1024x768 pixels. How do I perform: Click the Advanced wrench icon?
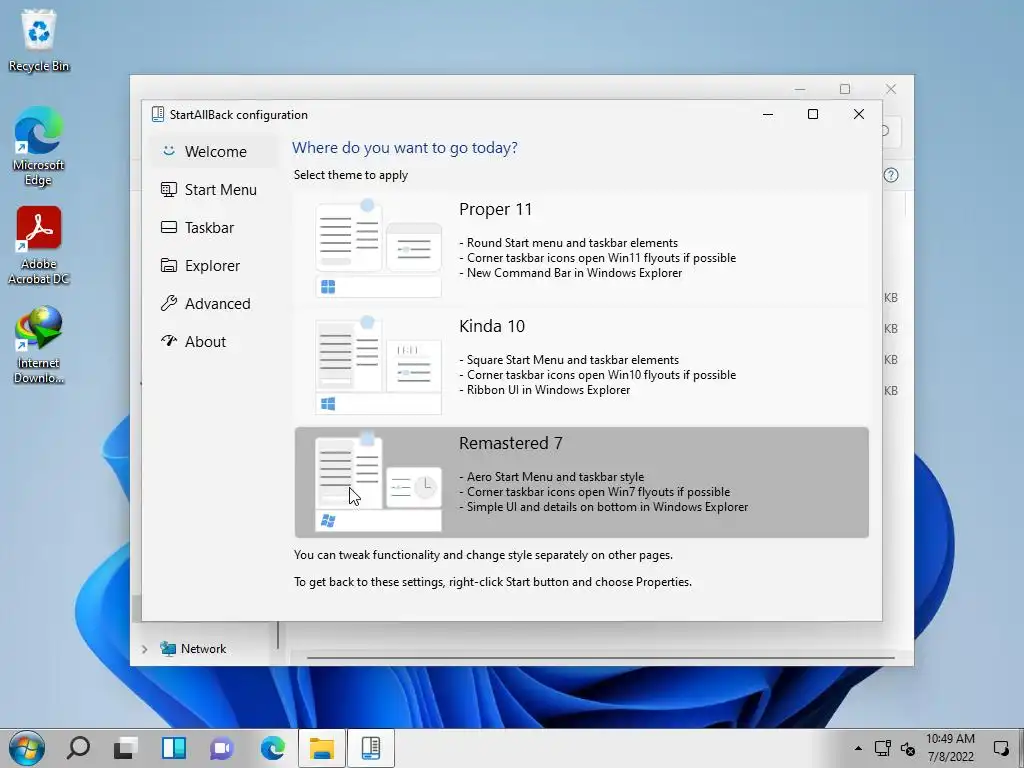coord(168,303)
